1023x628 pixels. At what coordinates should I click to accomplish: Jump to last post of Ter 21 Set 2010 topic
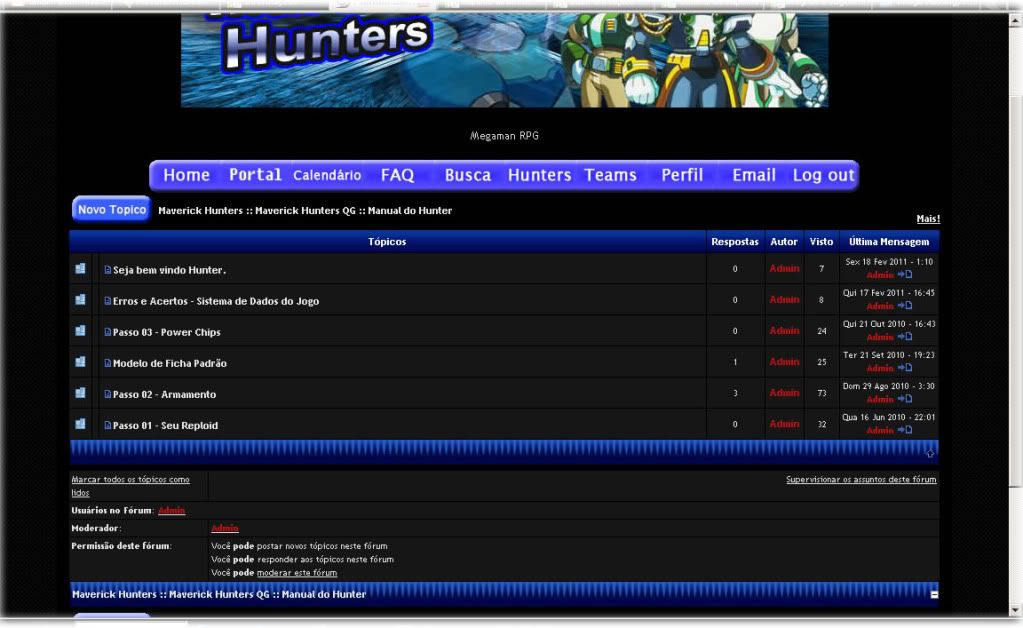905,368
